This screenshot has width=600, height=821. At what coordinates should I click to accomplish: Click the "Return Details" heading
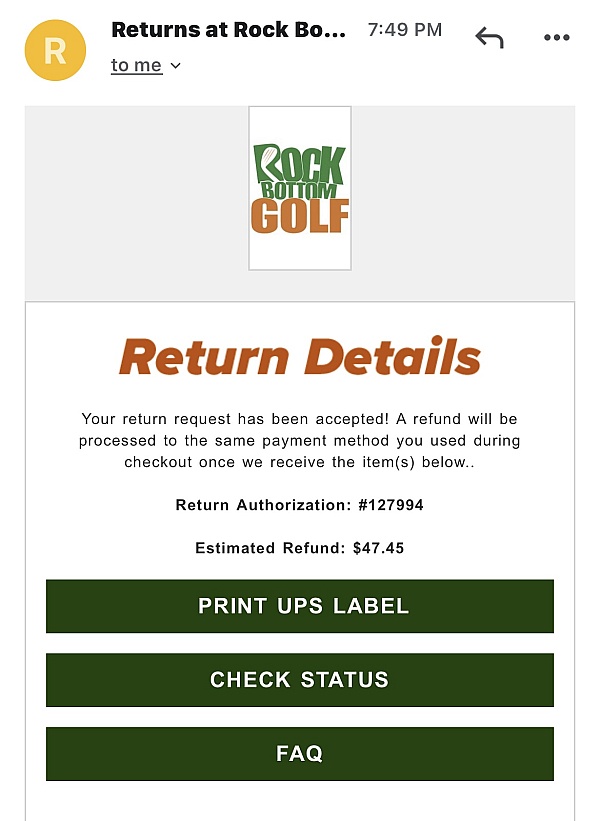pyautogui.click(x=300, y=357)
